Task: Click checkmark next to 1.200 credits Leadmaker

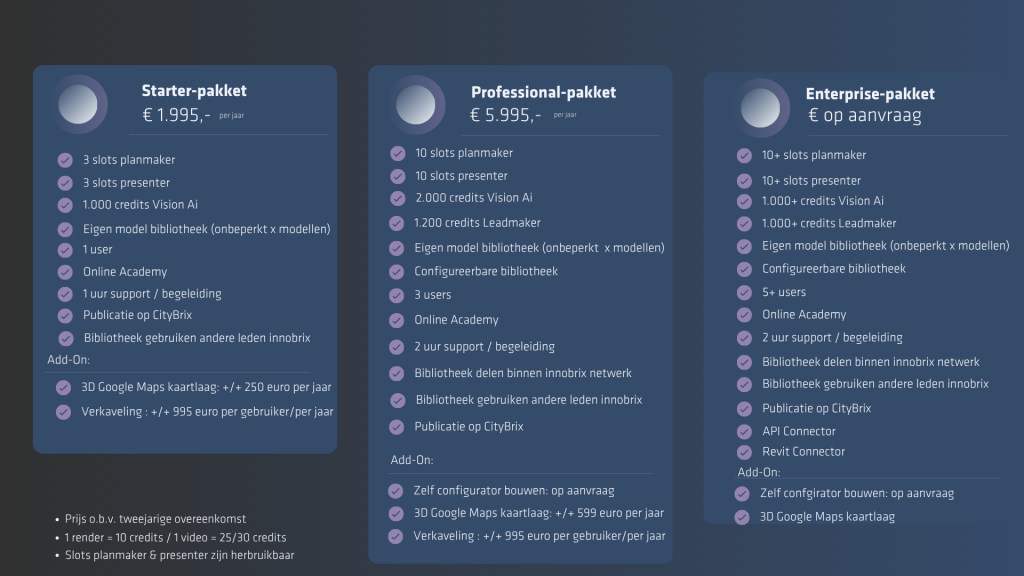Action: 396,223
